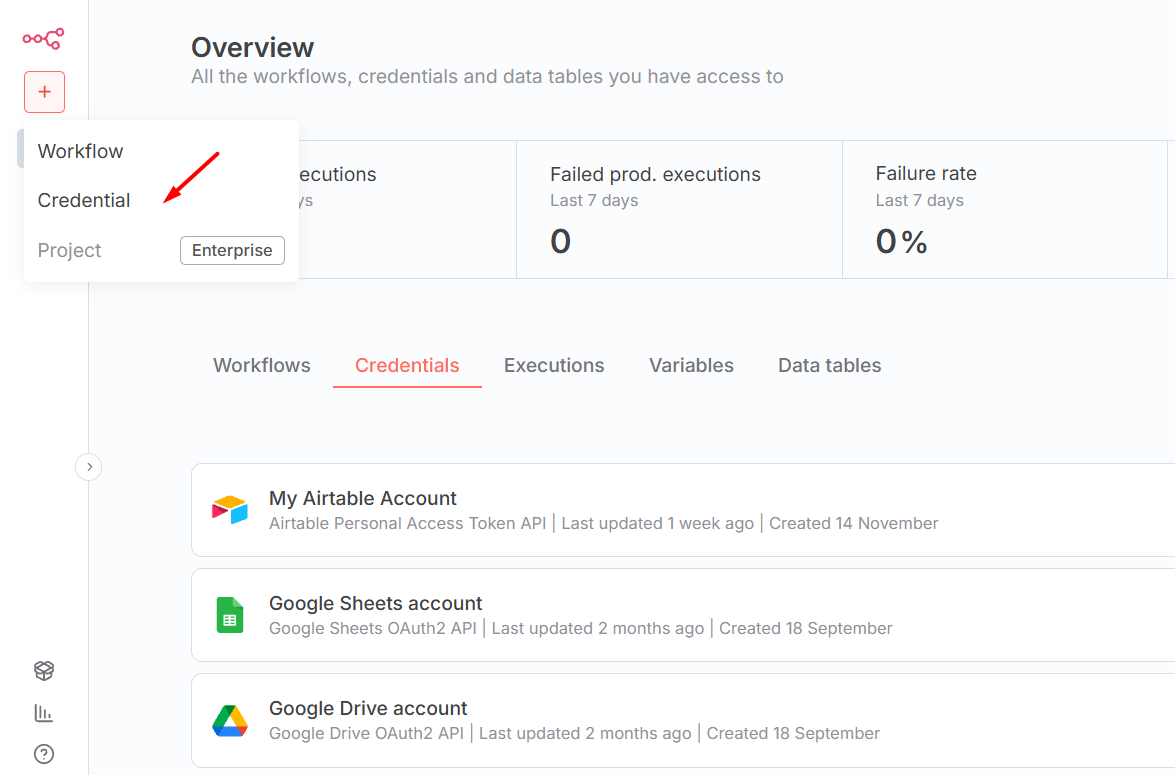
Task: Click the Google Drive logo icon
Action: (x=230, y=720)
